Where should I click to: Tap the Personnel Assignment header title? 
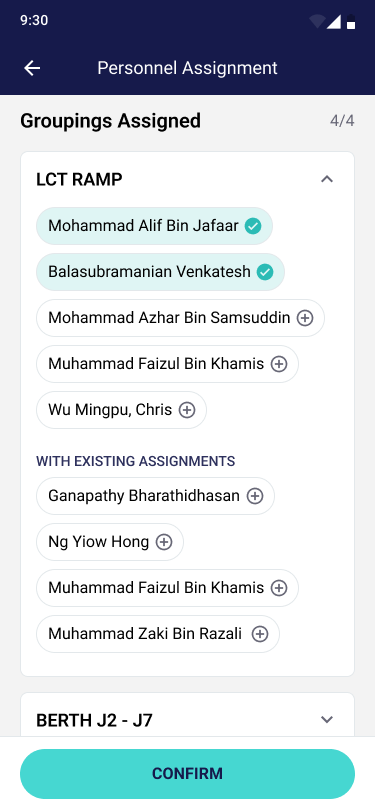click(188, 68)
